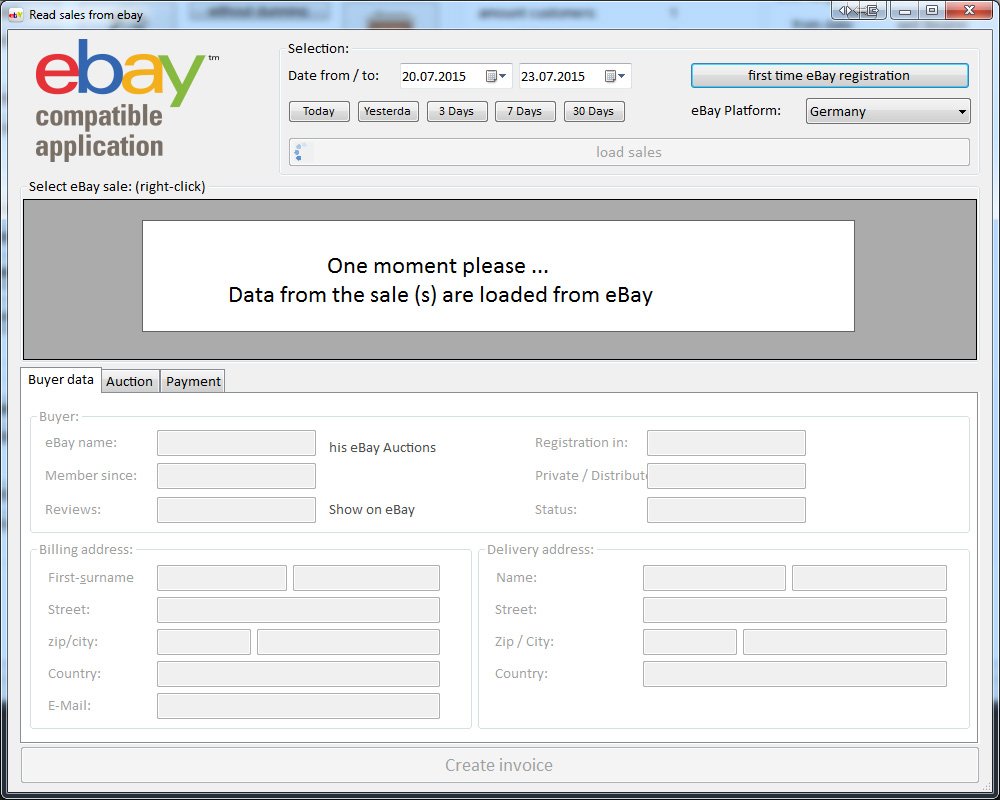1000x800 pixels.
Task: Expand the eBay Platform Germany dropdown
Action: tap(888, 111)
